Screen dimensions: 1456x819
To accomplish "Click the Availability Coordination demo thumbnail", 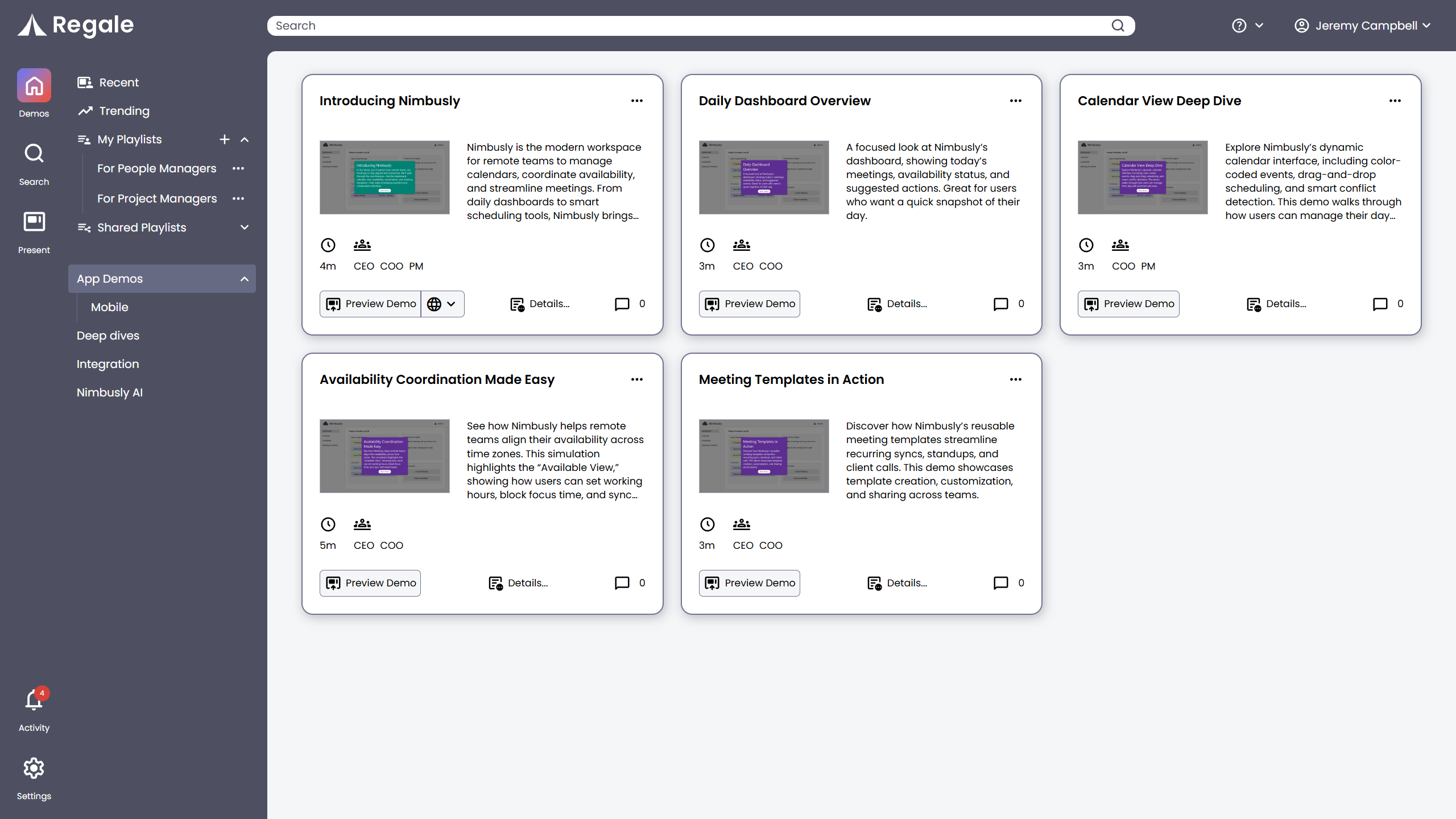I will (x=384, y=456).
